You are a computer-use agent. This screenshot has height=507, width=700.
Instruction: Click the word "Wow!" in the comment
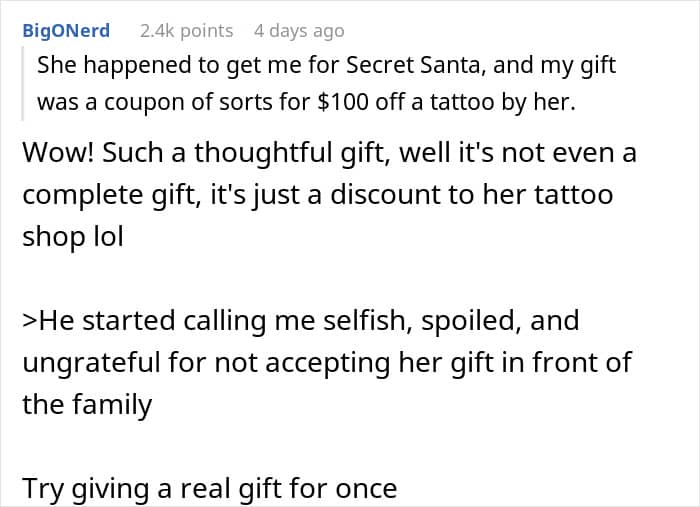(62, 154)
